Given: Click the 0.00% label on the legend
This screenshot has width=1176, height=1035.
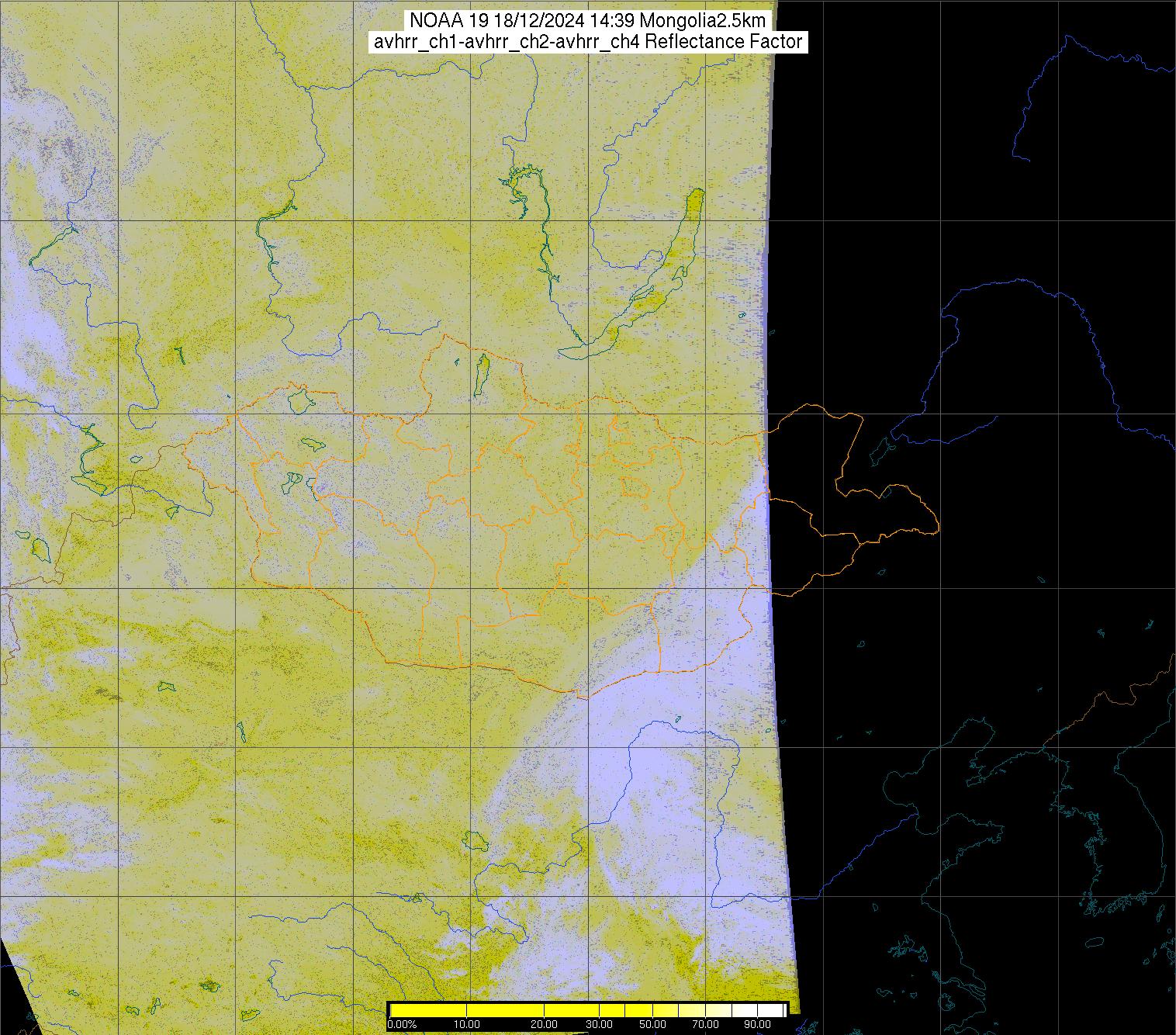Looking at the screenshot, I should (401, 1025).
